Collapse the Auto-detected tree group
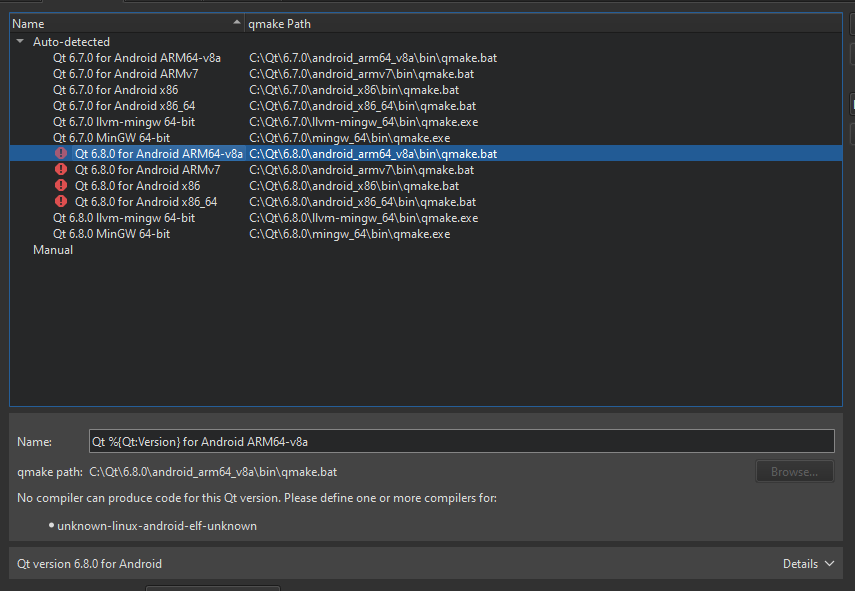This screenshot has height=591, width=855. point(20,41)
